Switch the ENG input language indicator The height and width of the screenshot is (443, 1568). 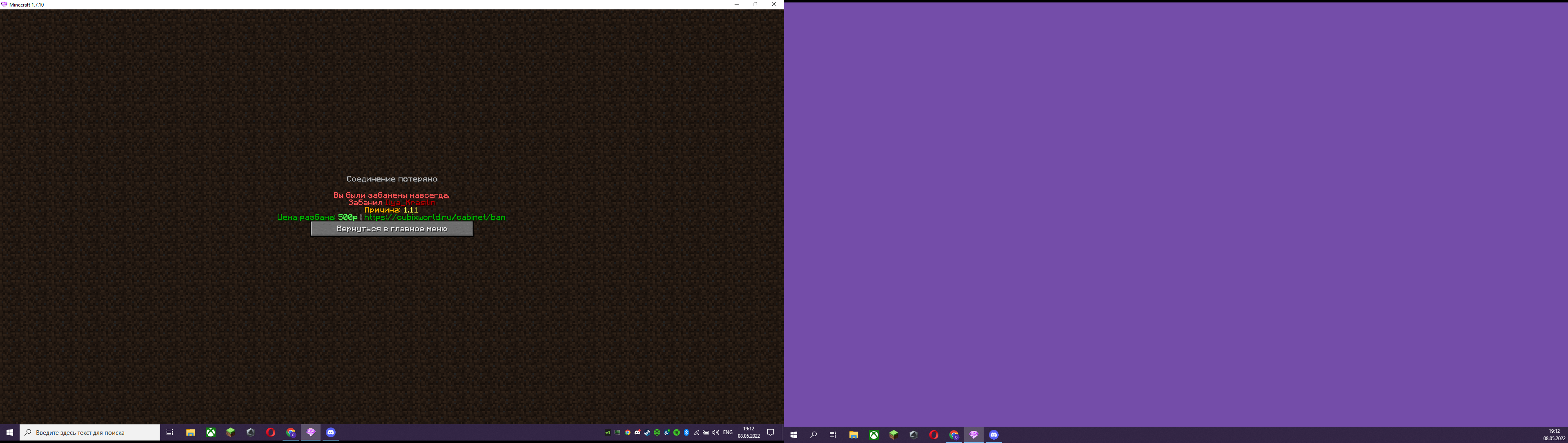pyautogui.click(x=728, y=433)
